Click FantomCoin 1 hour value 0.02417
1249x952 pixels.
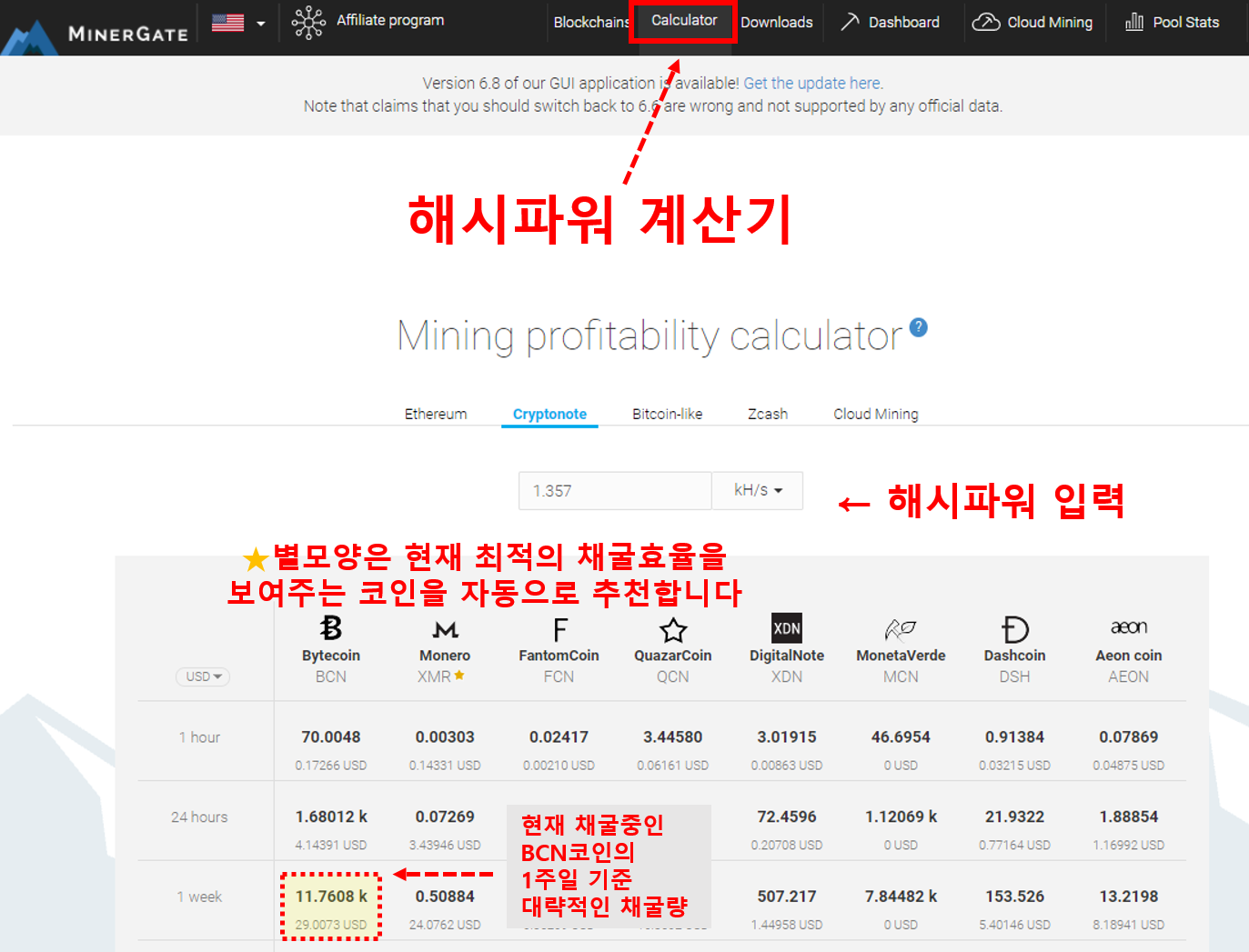tap(559, 737)
